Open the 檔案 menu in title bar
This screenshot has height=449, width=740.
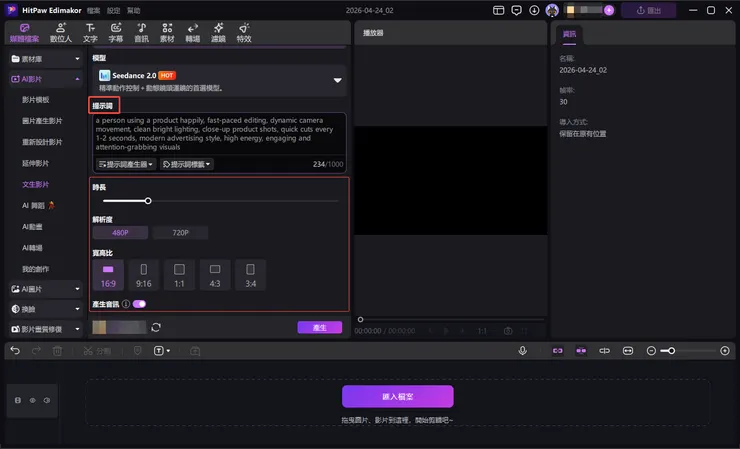coord(93,10)
